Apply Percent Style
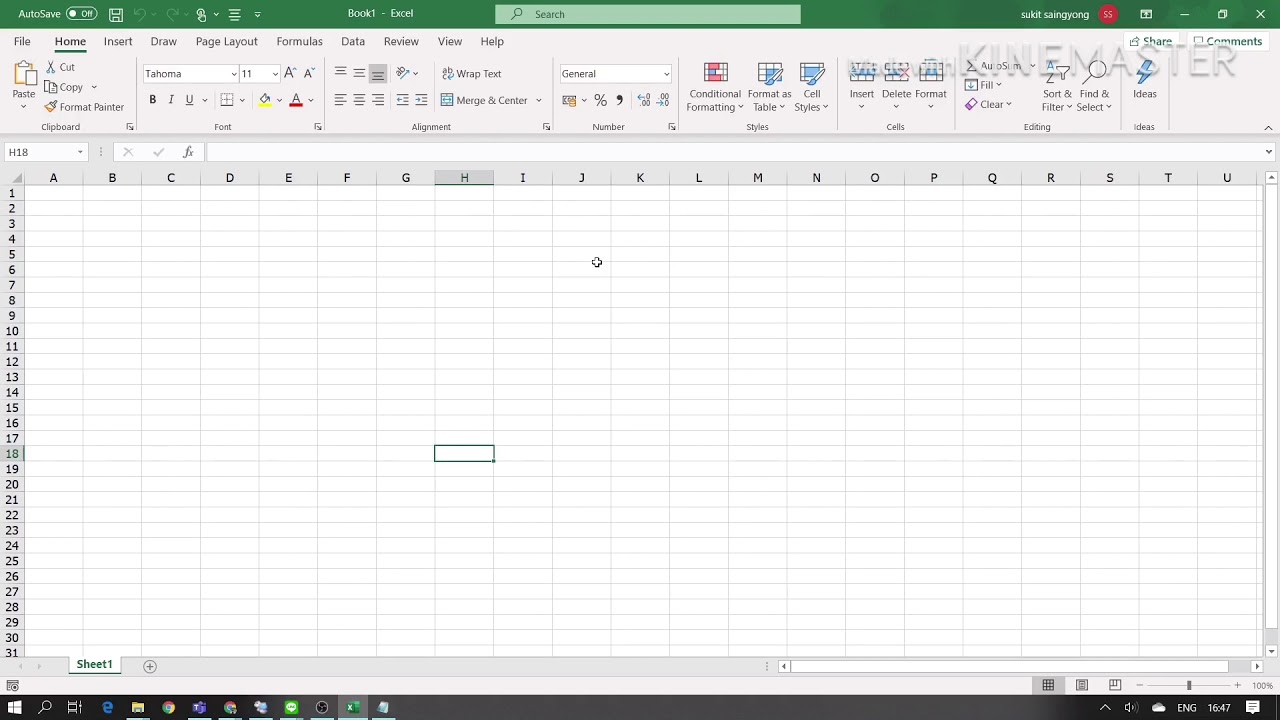 600,100
